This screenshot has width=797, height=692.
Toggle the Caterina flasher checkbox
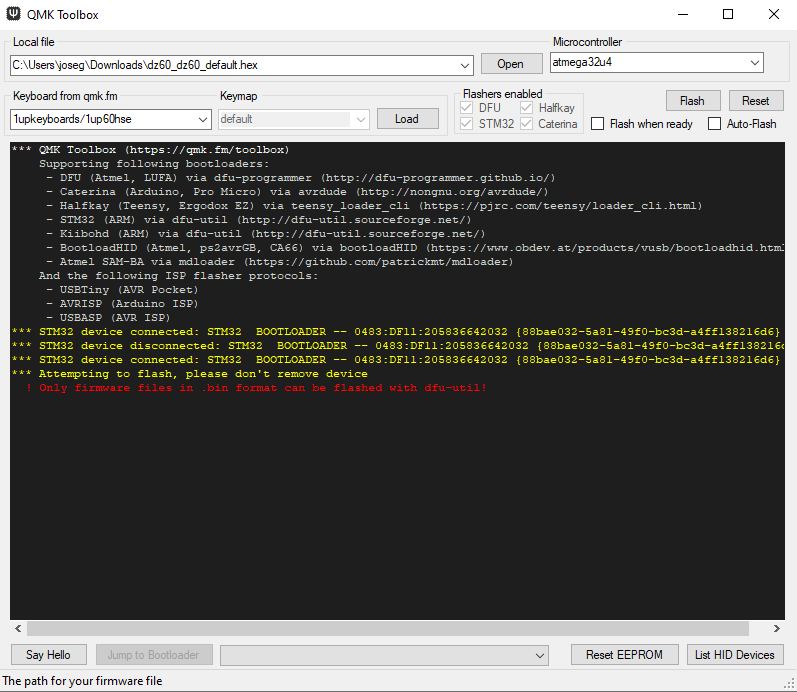click(526, 124)
